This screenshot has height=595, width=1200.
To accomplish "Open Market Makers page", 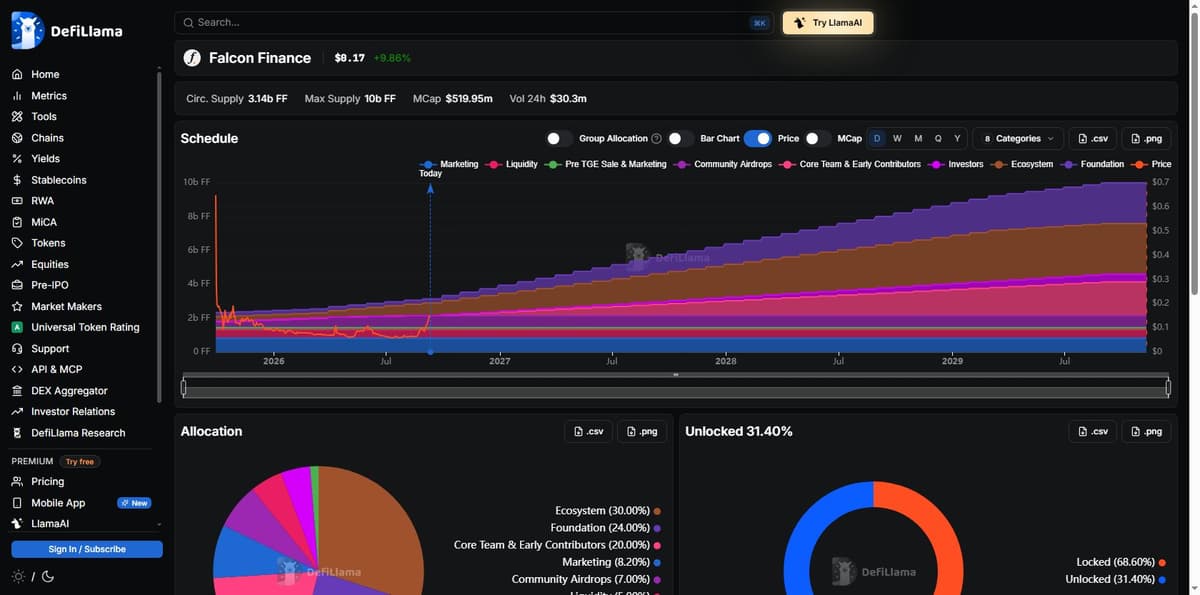I will 66,306.
